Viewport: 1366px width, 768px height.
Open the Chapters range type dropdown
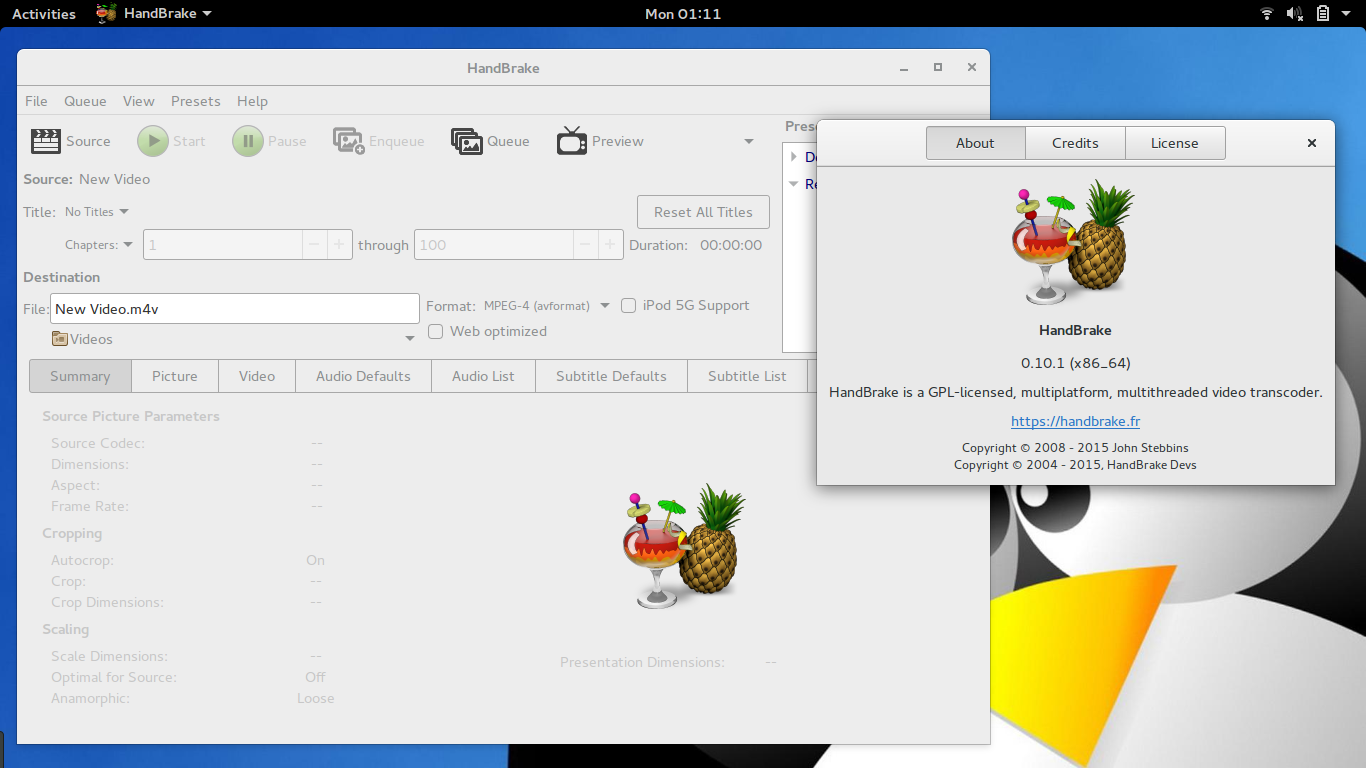99,245
